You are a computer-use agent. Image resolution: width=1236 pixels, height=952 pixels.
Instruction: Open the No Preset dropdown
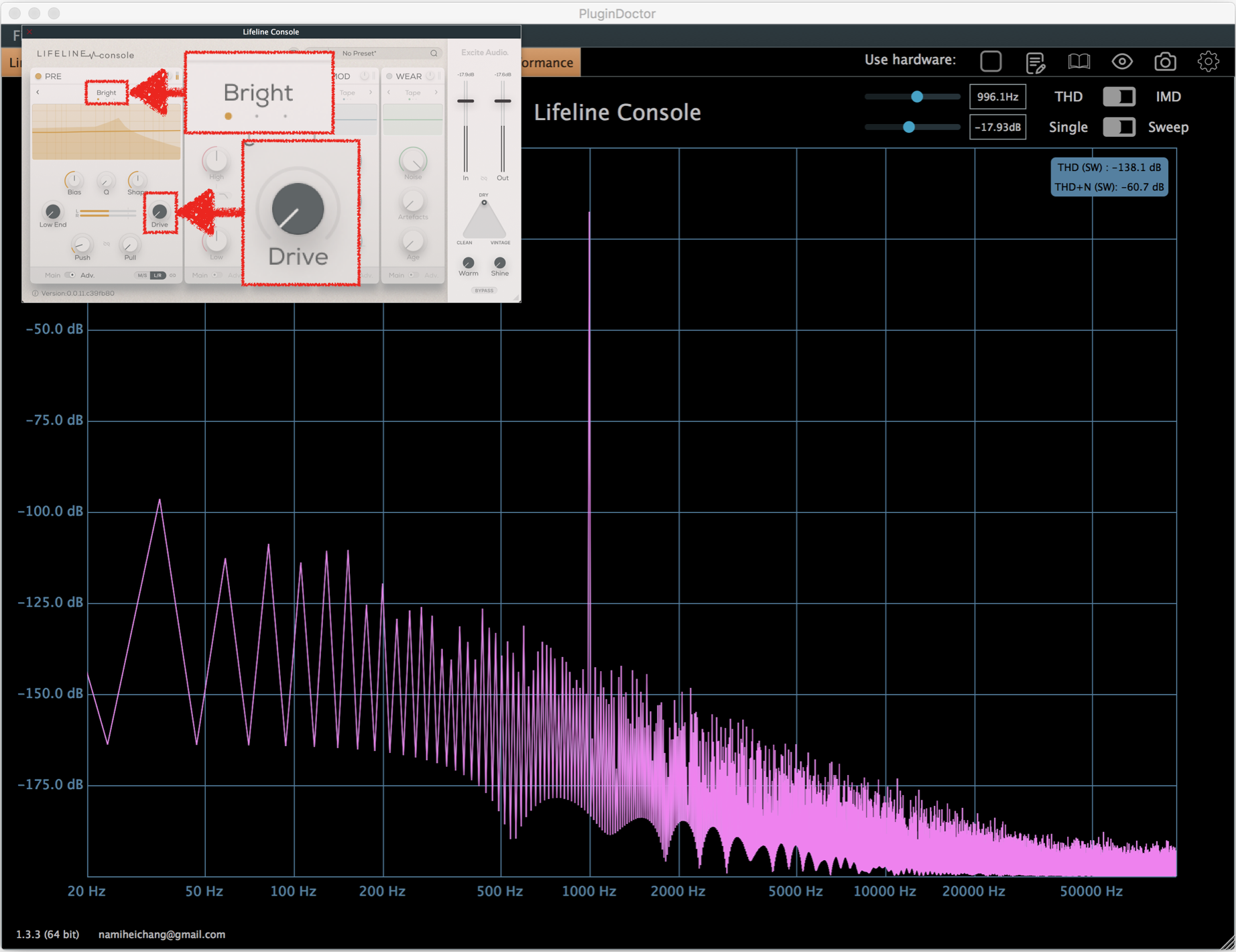pyautogui.click(x=359, y=53)
